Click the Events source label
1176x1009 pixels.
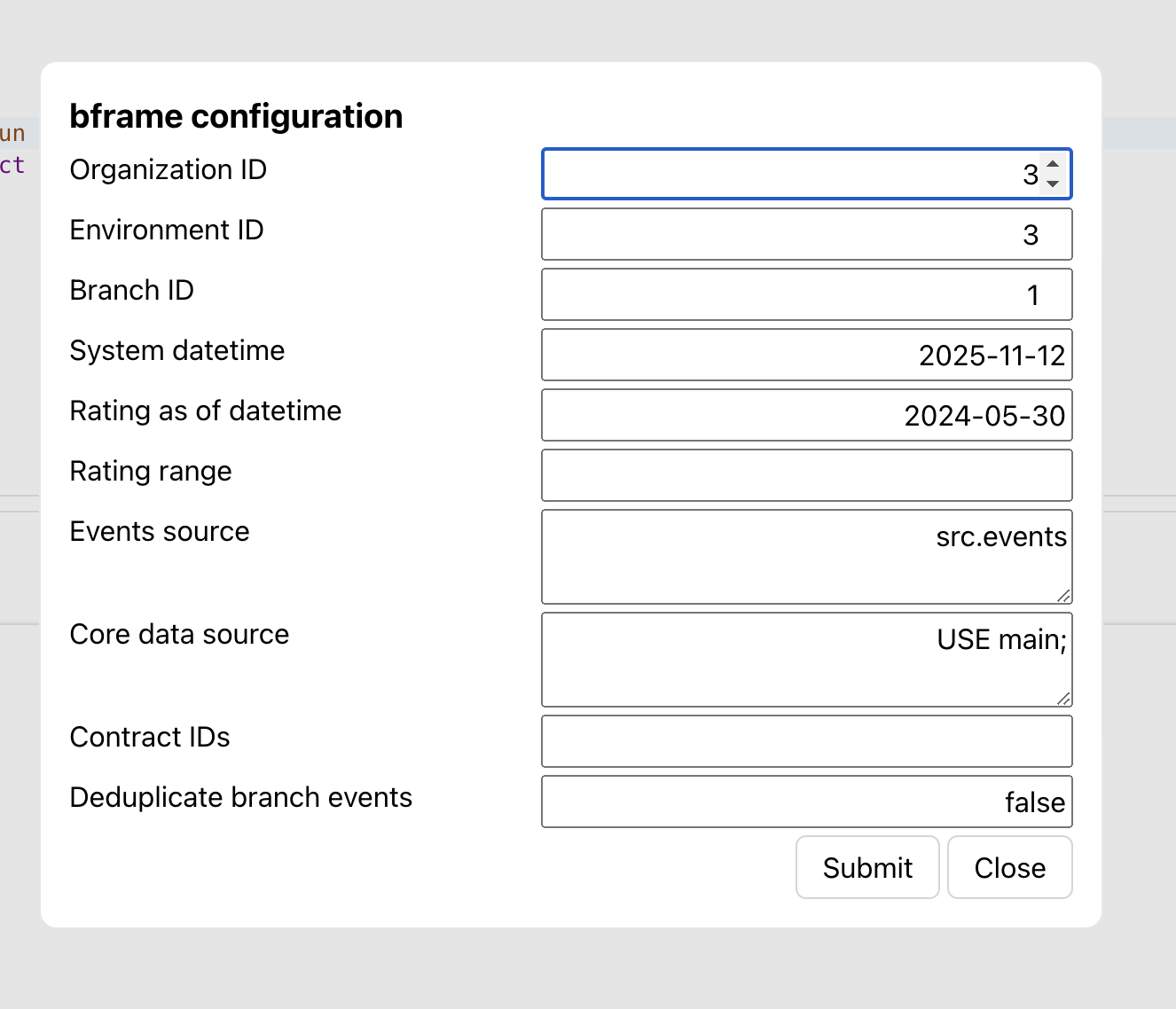(x=160, y=531)
